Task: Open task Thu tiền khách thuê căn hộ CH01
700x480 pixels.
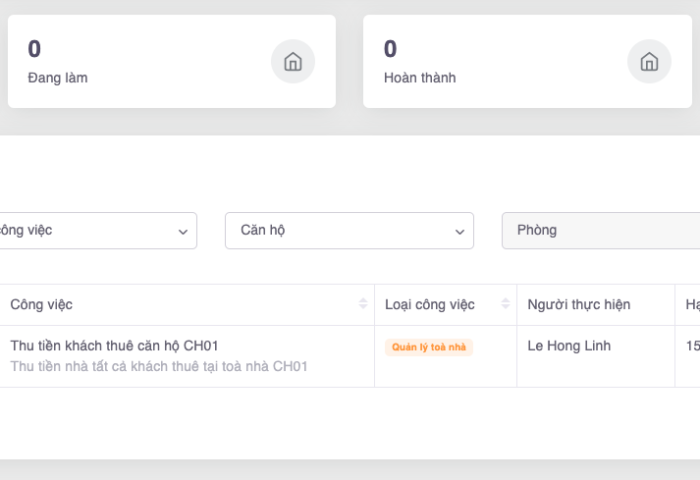Action: pos(114,345)
